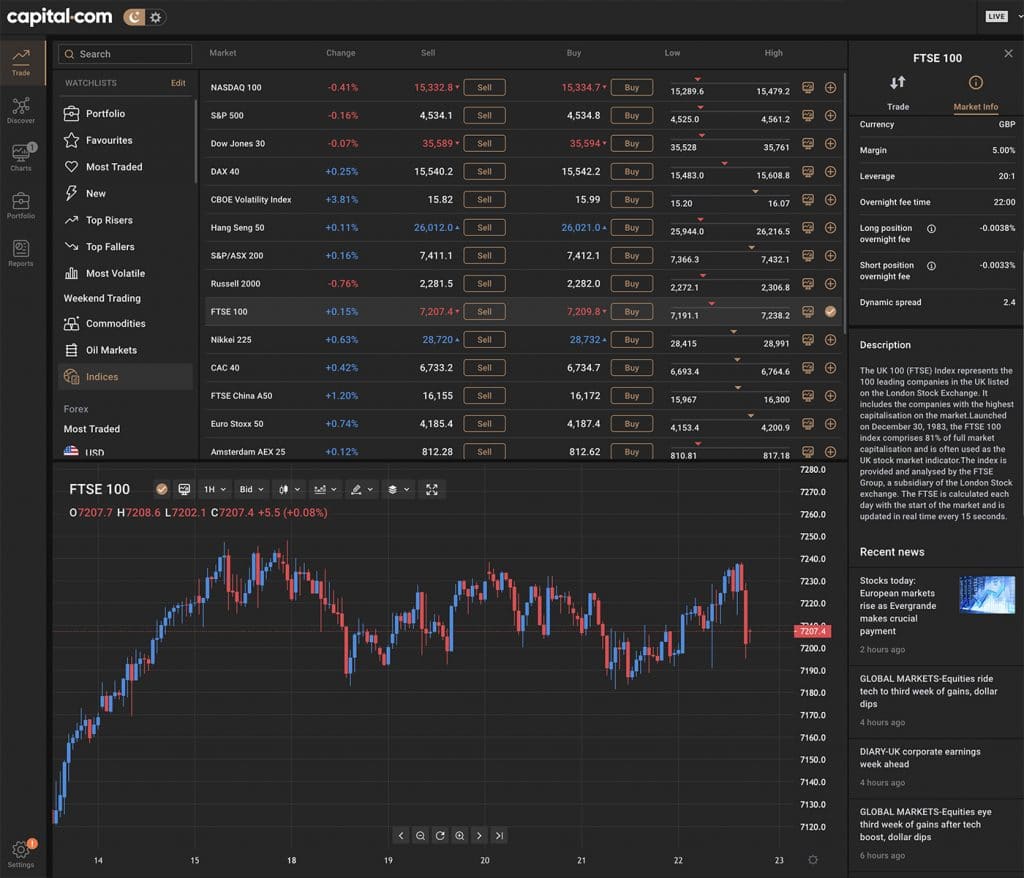1024x878 pixels.
Task: Open the Commodities watchlist
Action: pyautogui.click(x=125, y=323)
